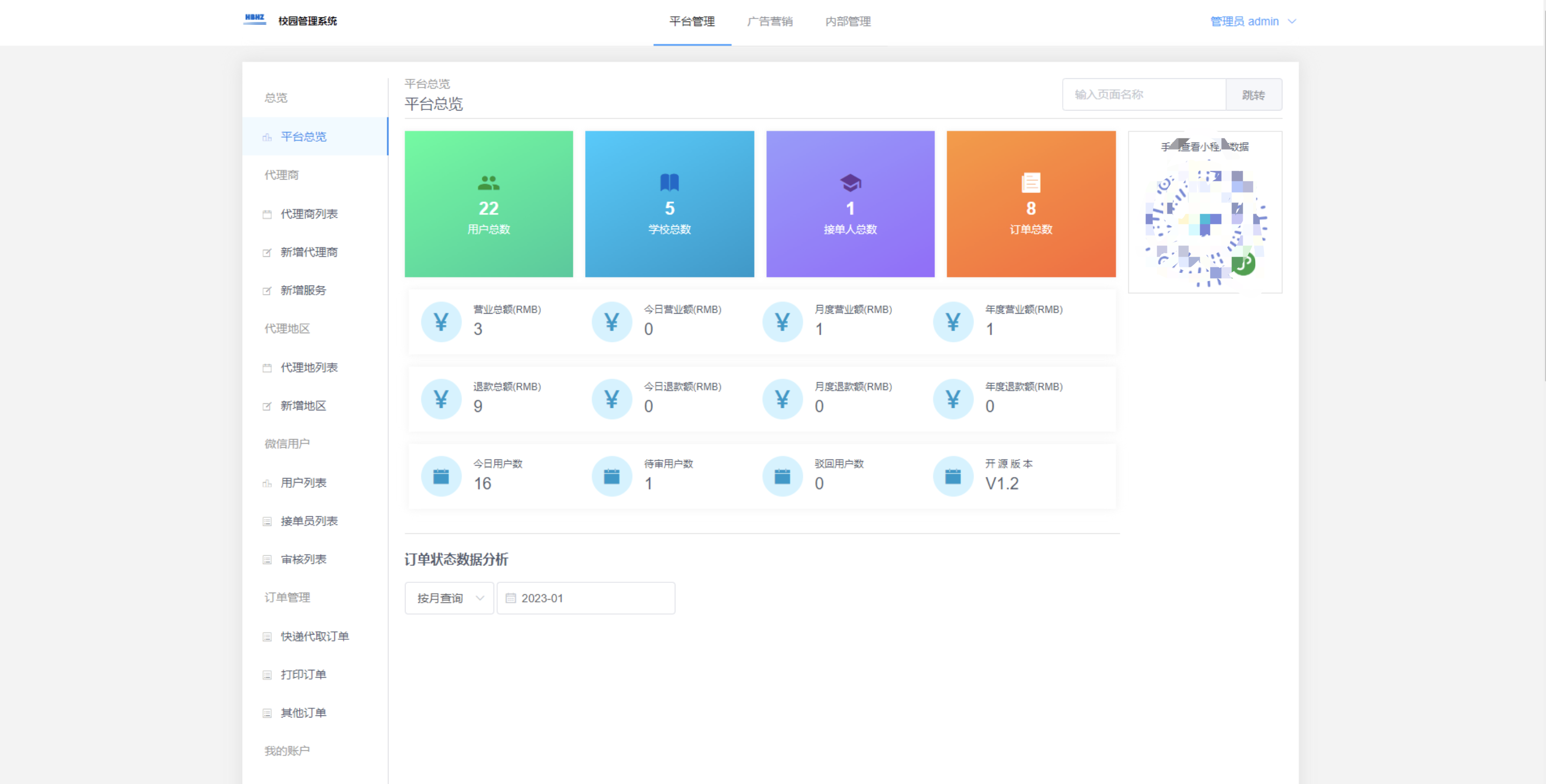Click edit icon beside 新增服务
The width and height of the screenshot is (1546, 784).
pyautogui.click(x=267, y=291)
